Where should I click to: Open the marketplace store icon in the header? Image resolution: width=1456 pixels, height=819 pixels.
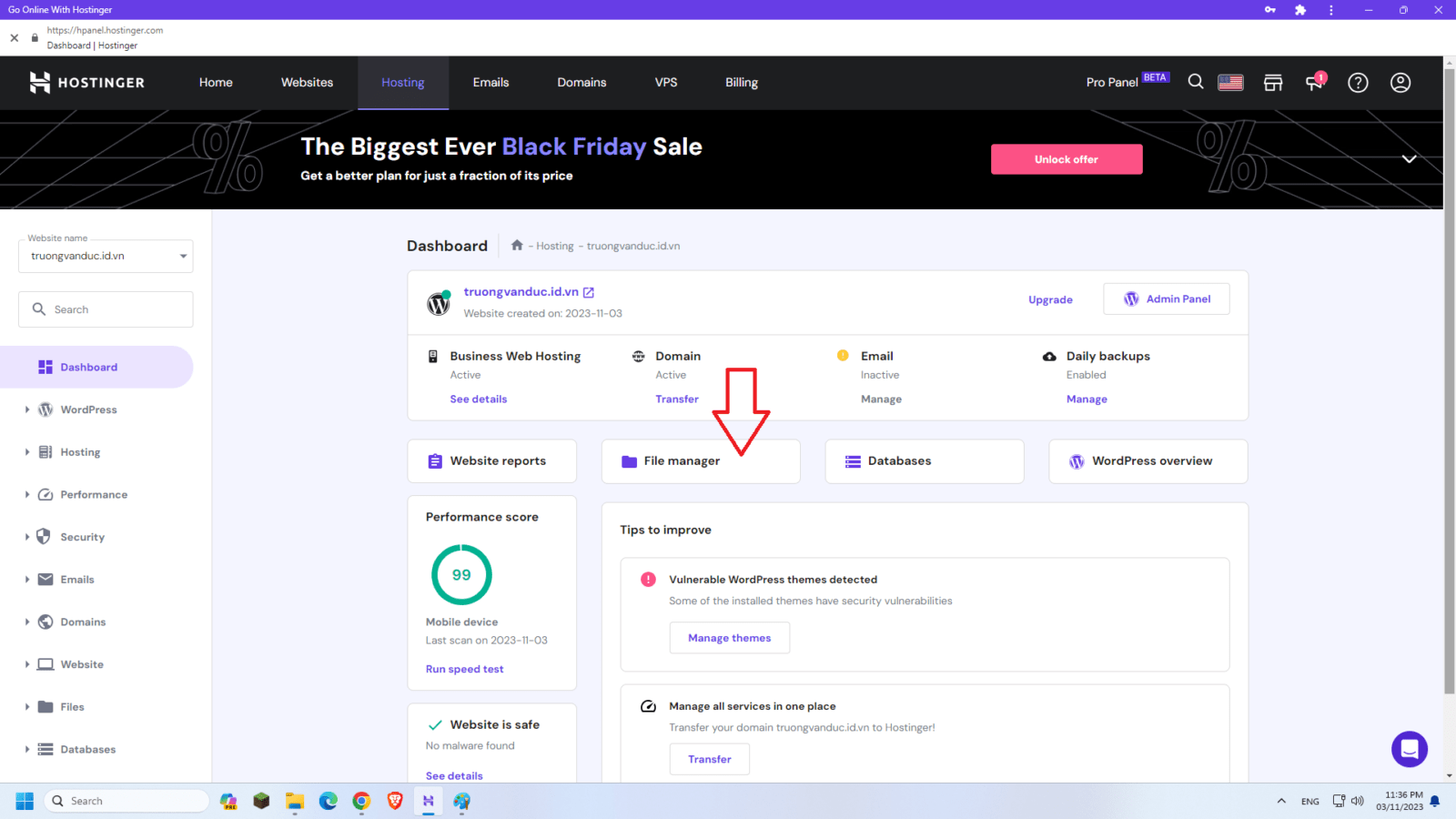(x=1272, y=82)
